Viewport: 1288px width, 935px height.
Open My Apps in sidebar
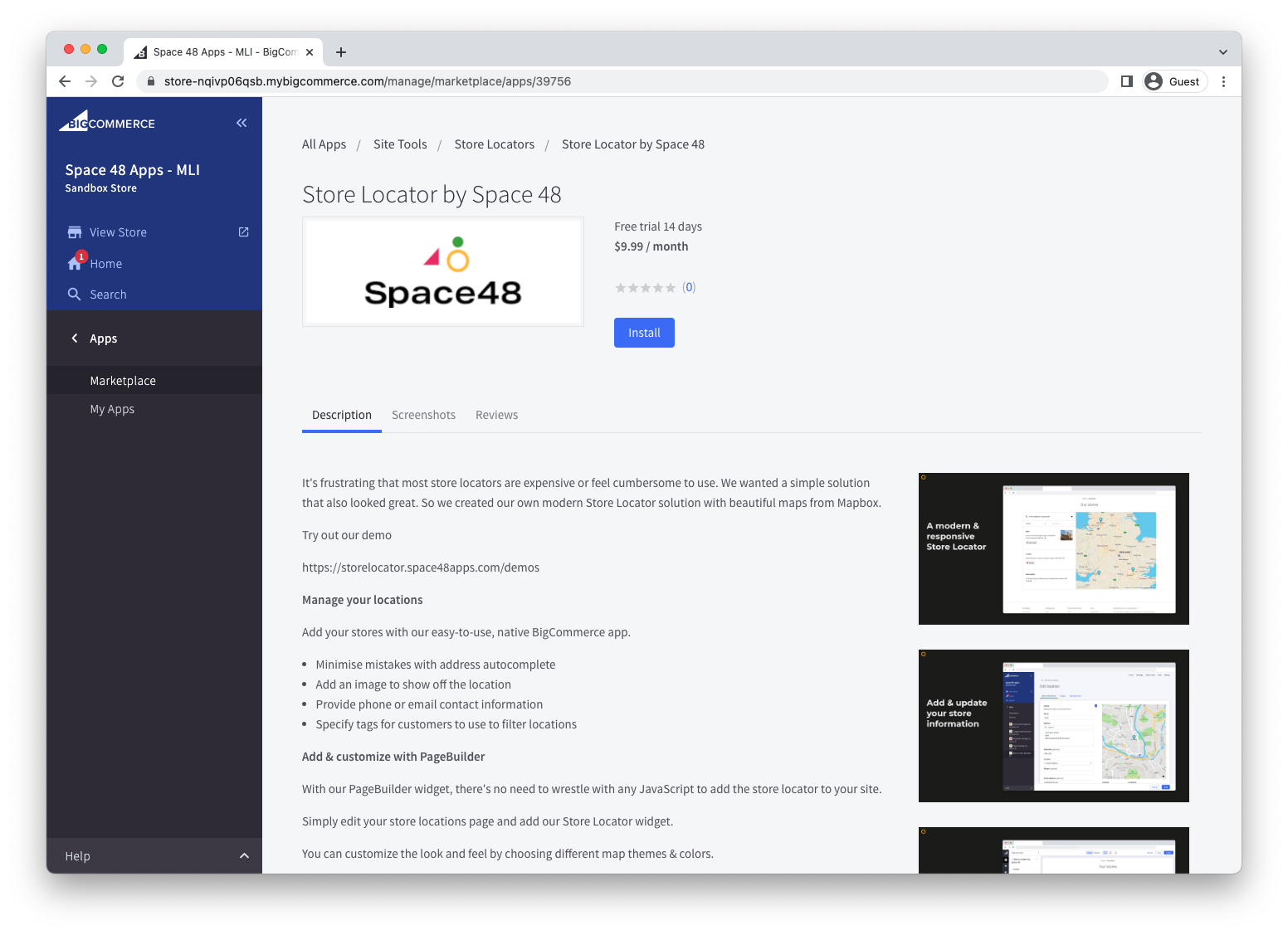pyautogui.click(x=112, y=409)
